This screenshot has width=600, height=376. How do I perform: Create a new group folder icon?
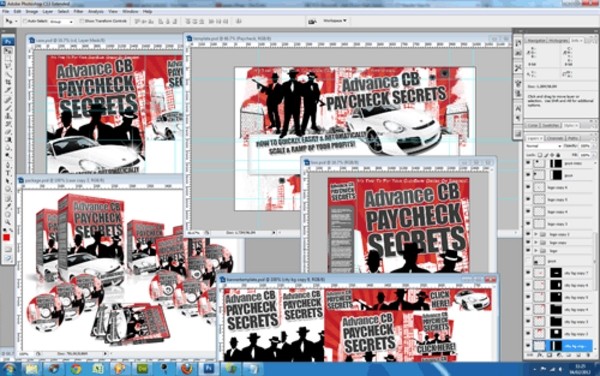[568, 355]
